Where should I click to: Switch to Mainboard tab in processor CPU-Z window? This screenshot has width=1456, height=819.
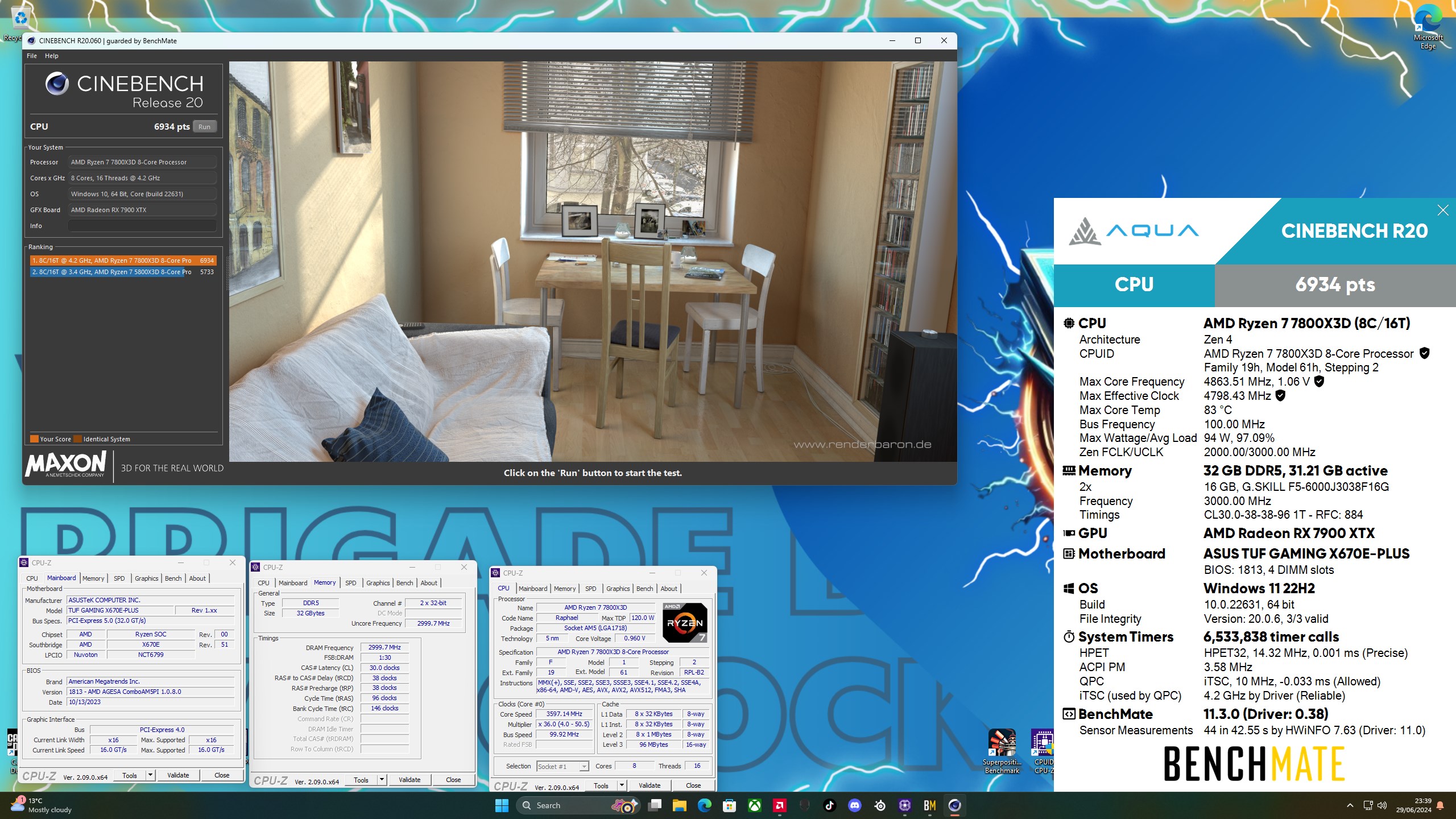(x=533, y=589)
